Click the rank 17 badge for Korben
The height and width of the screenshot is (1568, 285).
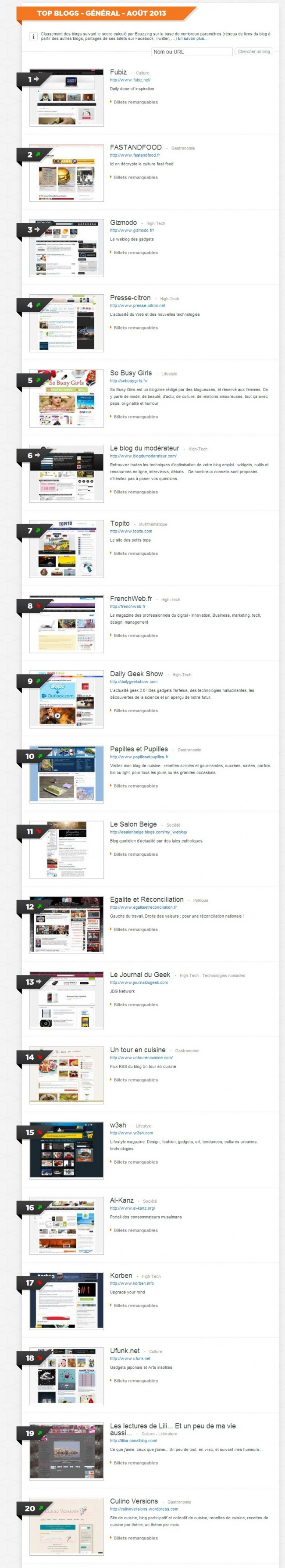coord(34,1282)
